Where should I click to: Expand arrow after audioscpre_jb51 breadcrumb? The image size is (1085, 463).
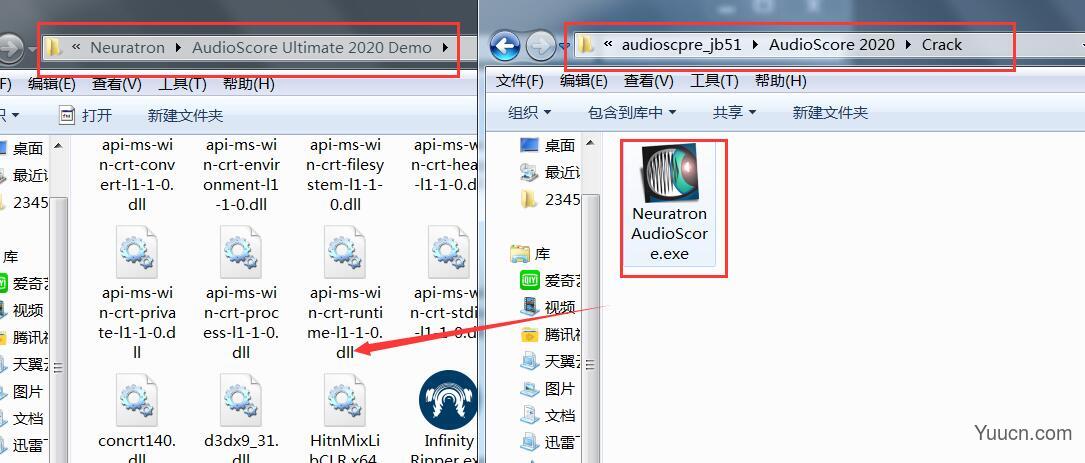[x=756, y=45]
